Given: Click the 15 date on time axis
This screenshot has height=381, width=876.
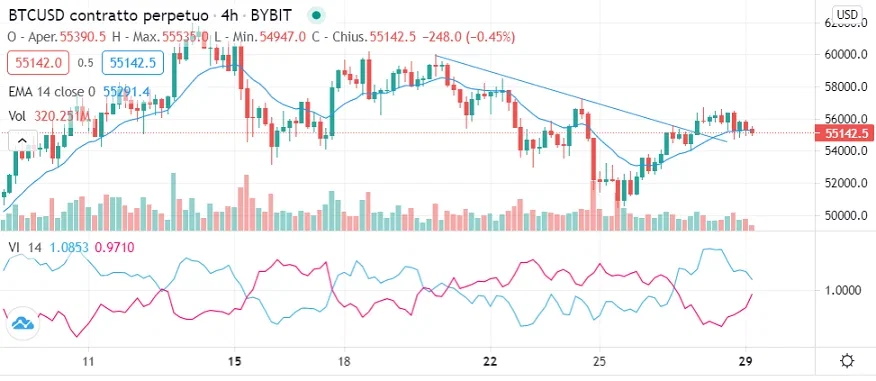Looking at the screenshot, I should 235,361.
